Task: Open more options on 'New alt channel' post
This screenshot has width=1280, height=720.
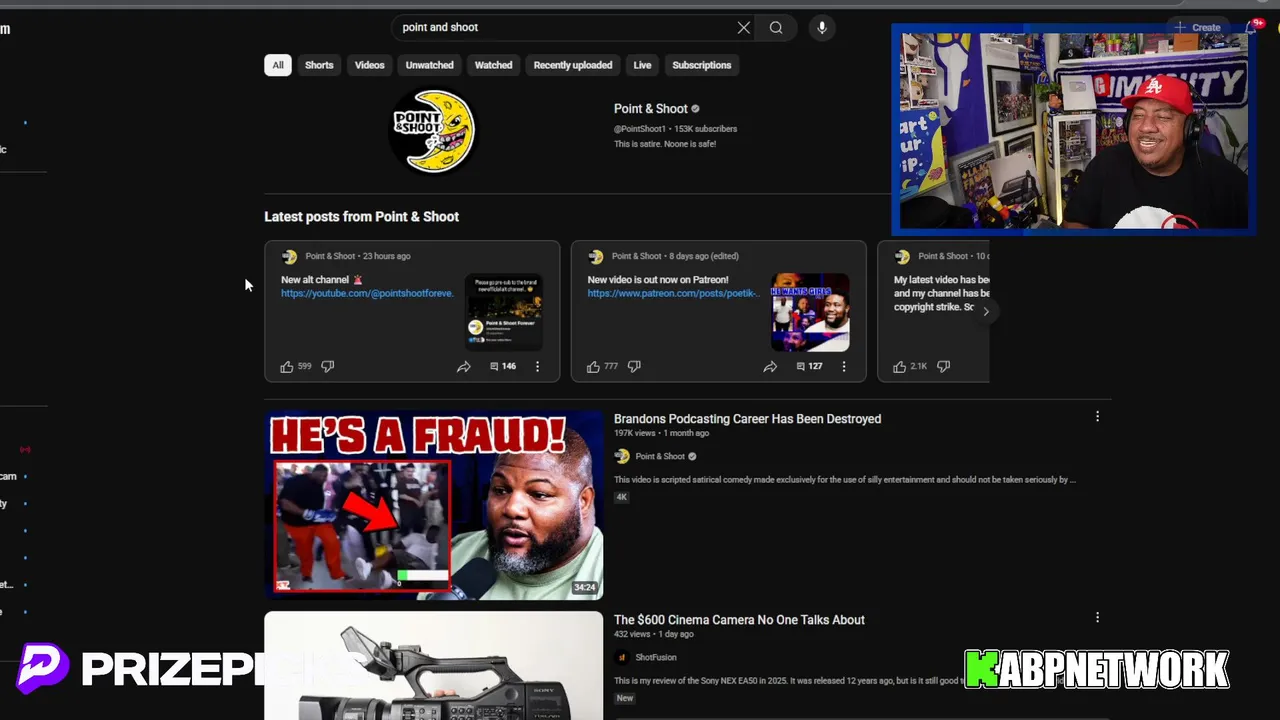Action: point(537,367)
